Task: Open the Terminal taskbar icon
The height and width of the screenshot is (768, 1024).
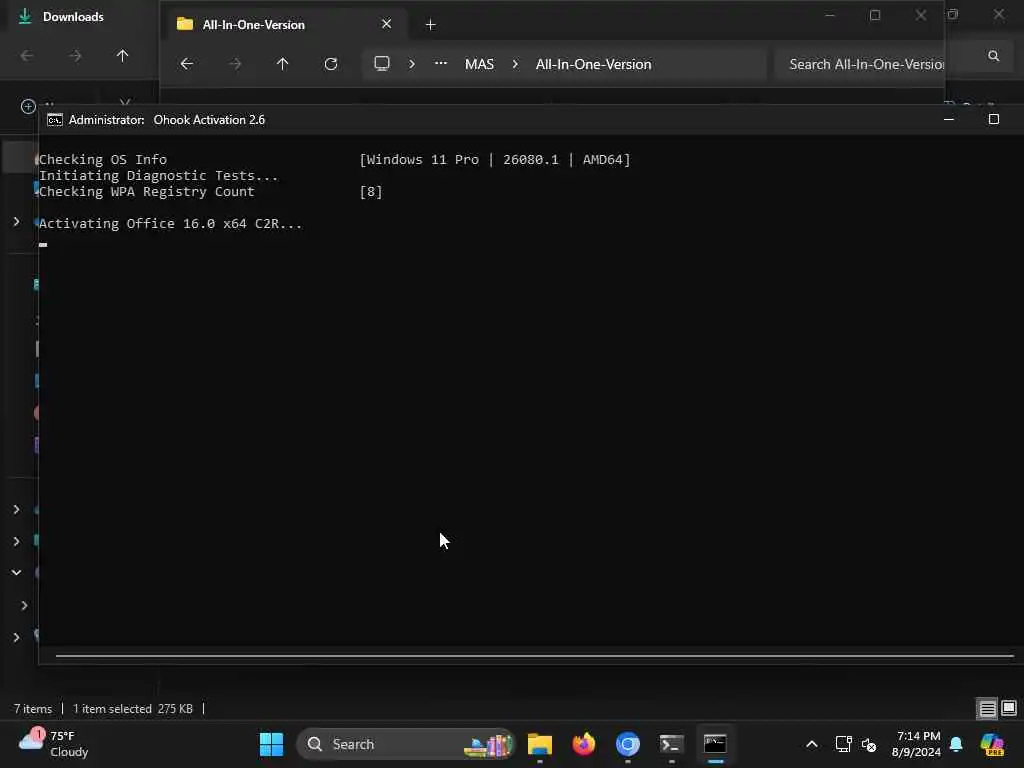Action: (x=671, y=744)
